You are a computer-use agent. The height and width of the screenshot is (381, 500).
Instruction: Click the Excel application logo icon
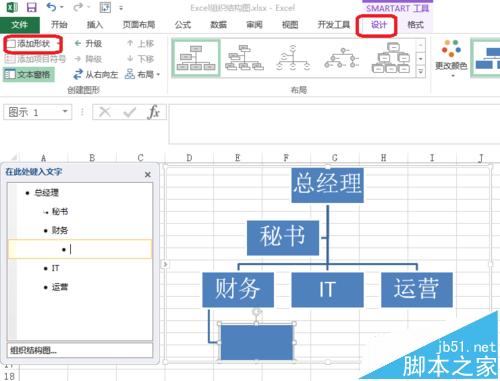[12, 7]
